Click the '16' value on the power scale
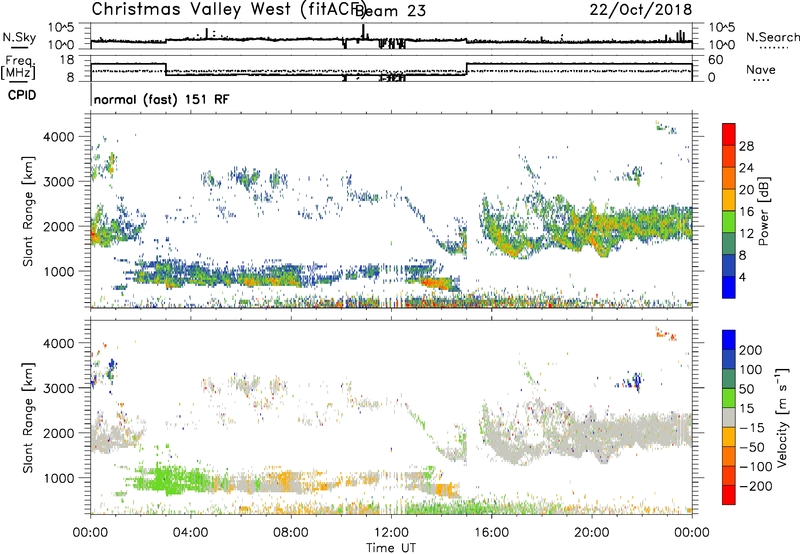 click(x=746, y=212)
